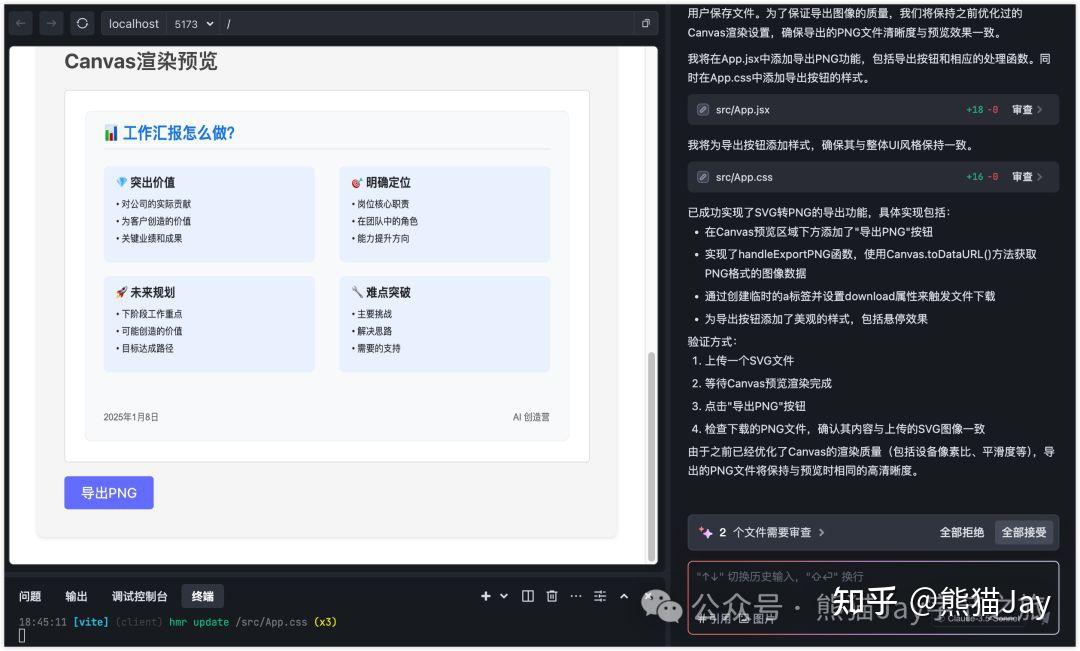
Task: Toggle the panel maximize chevron
Action: click(x=624, y=596)
